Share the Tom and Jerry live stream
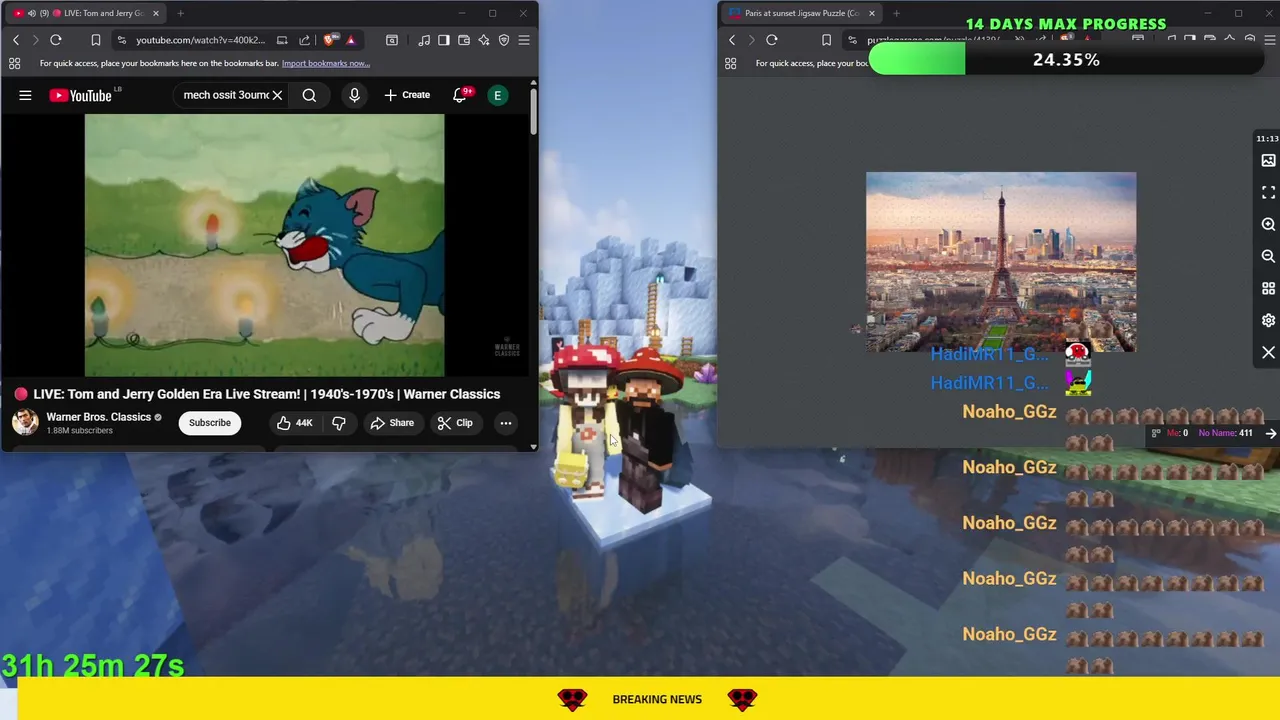This screenshot has width=1280, height=720. pos(392,423)
